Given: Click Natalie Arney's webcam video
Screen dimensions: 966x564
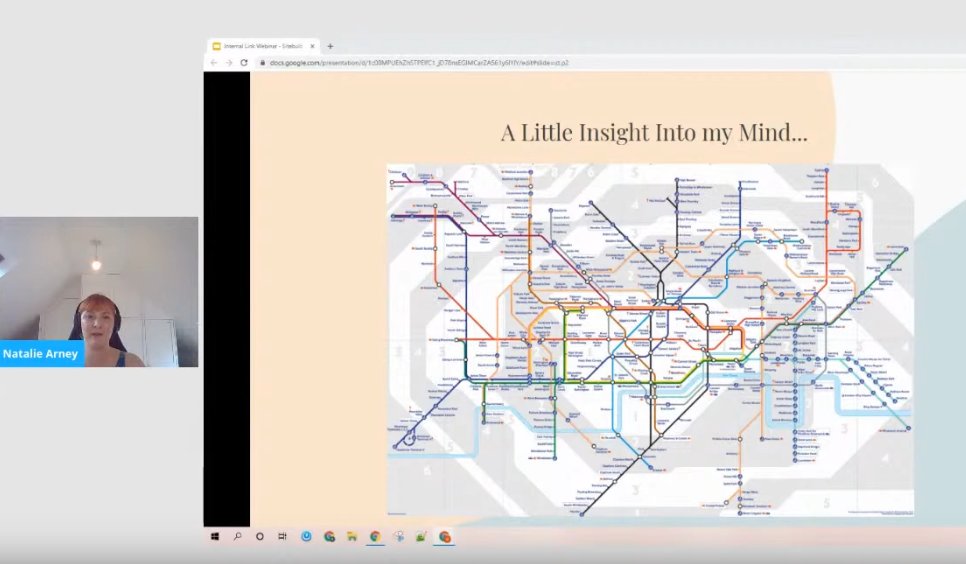Looking at the screenshot, I should coord(99,292).
